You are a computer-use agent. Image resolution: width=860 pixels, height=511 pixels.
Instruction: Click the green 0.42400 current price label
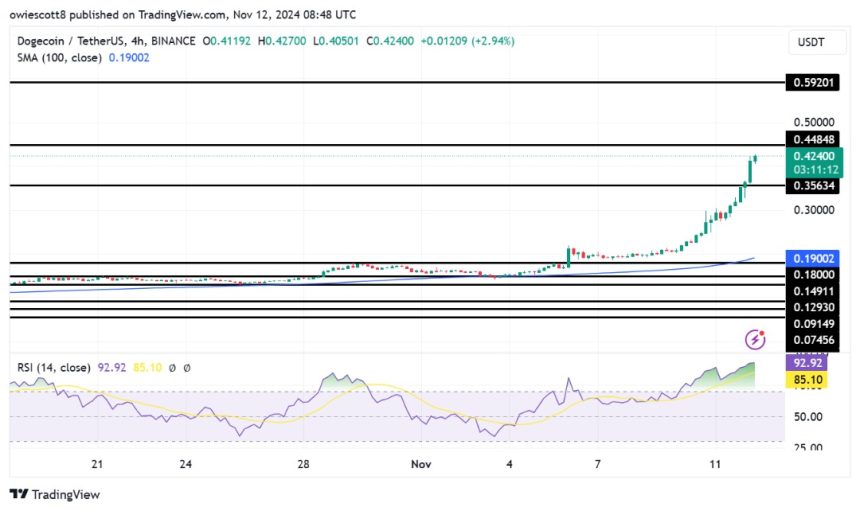click(x=817, y=156)
